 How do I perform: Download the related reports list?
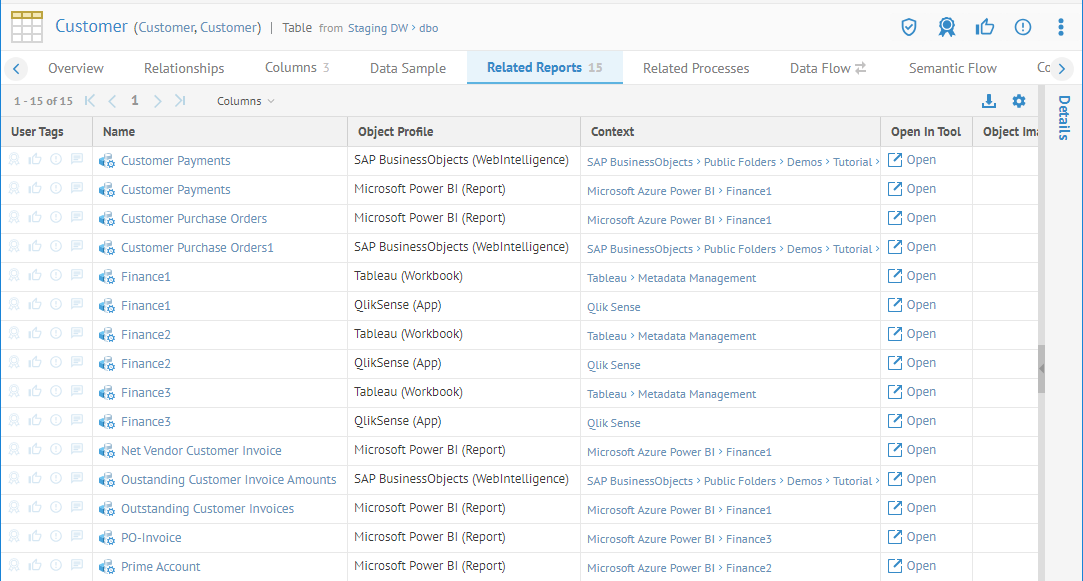coord(989,101)
